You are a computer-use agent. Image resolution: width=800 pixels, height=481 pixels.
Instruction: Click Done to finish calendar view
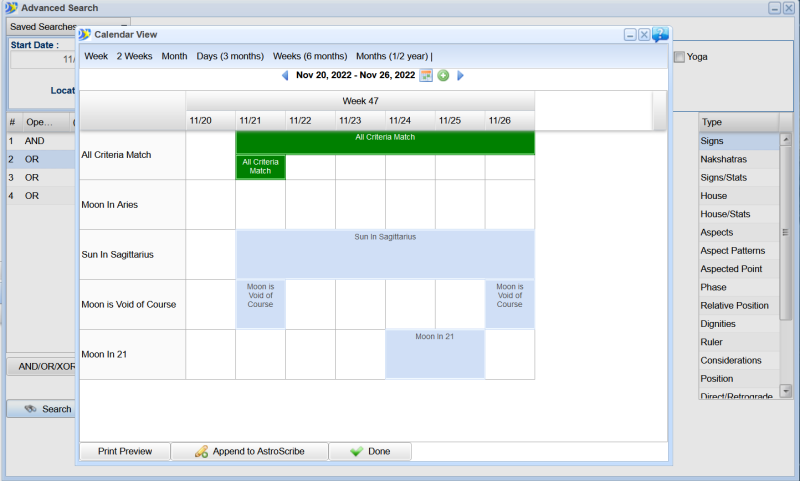tap(370, 452)
